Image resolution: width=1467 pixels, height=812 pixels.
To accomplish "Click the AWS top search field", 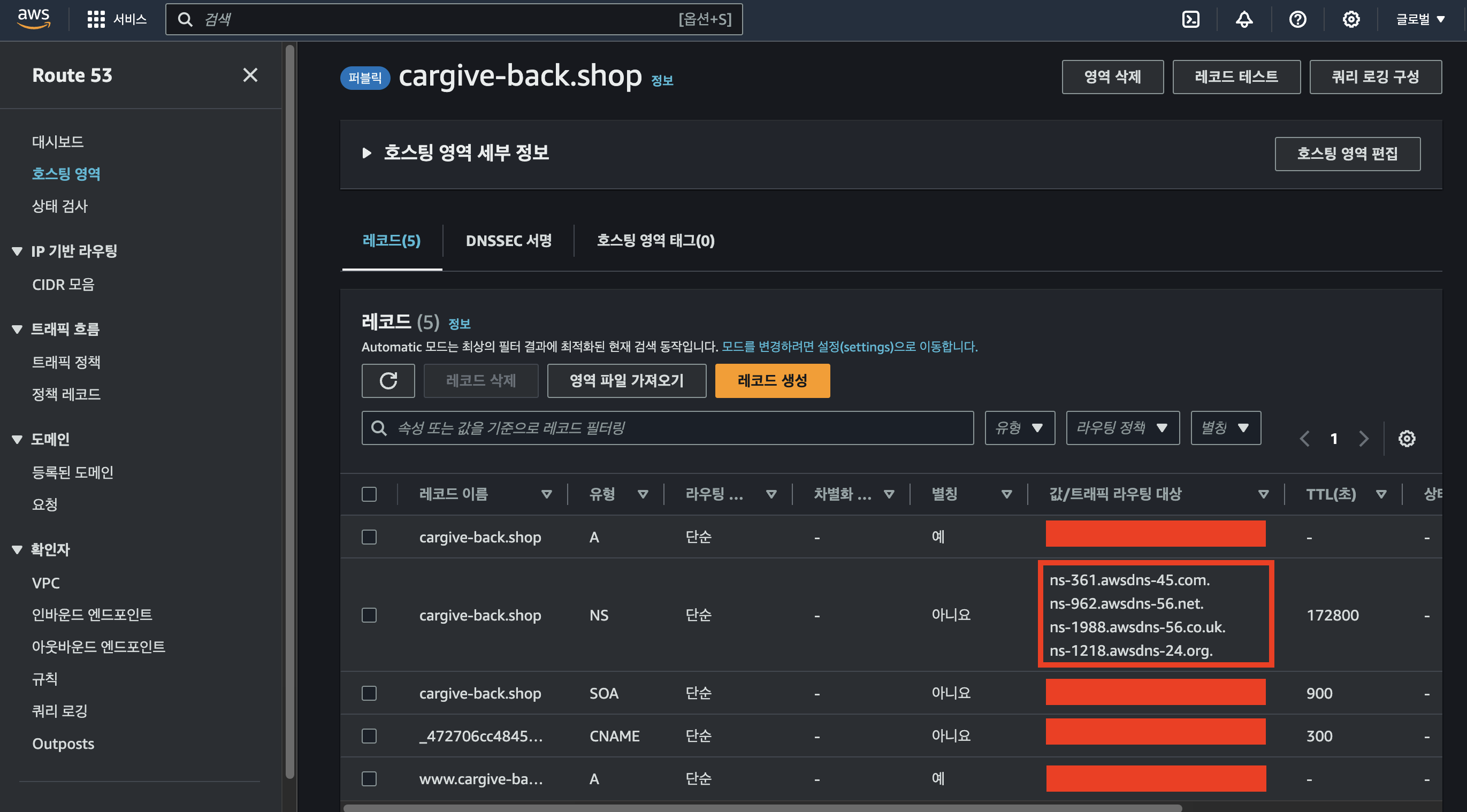I will [x=454, y=19].
